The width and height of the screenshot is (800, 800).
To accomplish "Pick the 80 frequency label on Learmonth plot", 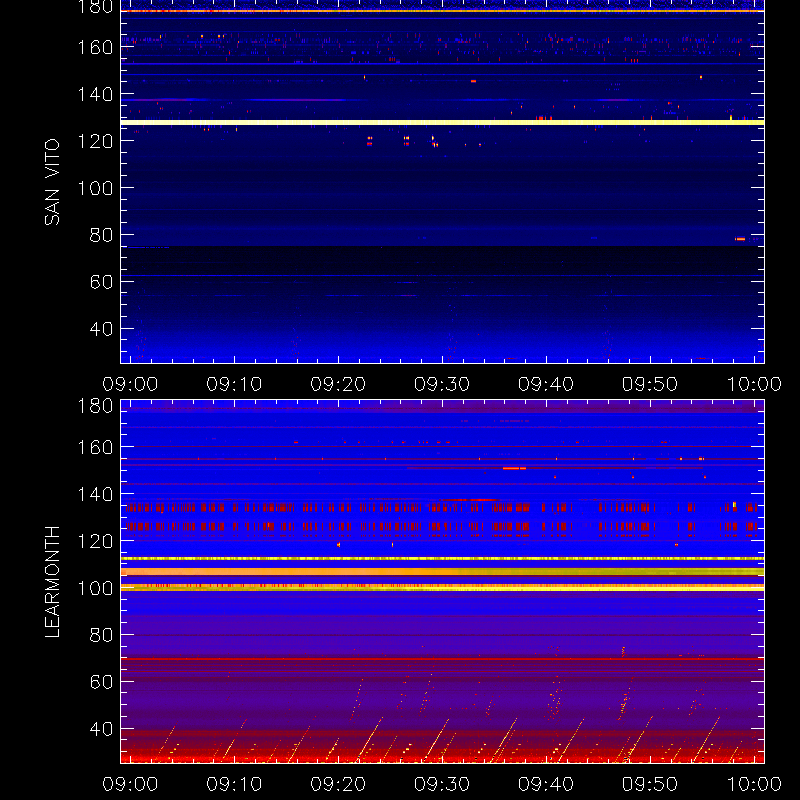I will [101, 635].
